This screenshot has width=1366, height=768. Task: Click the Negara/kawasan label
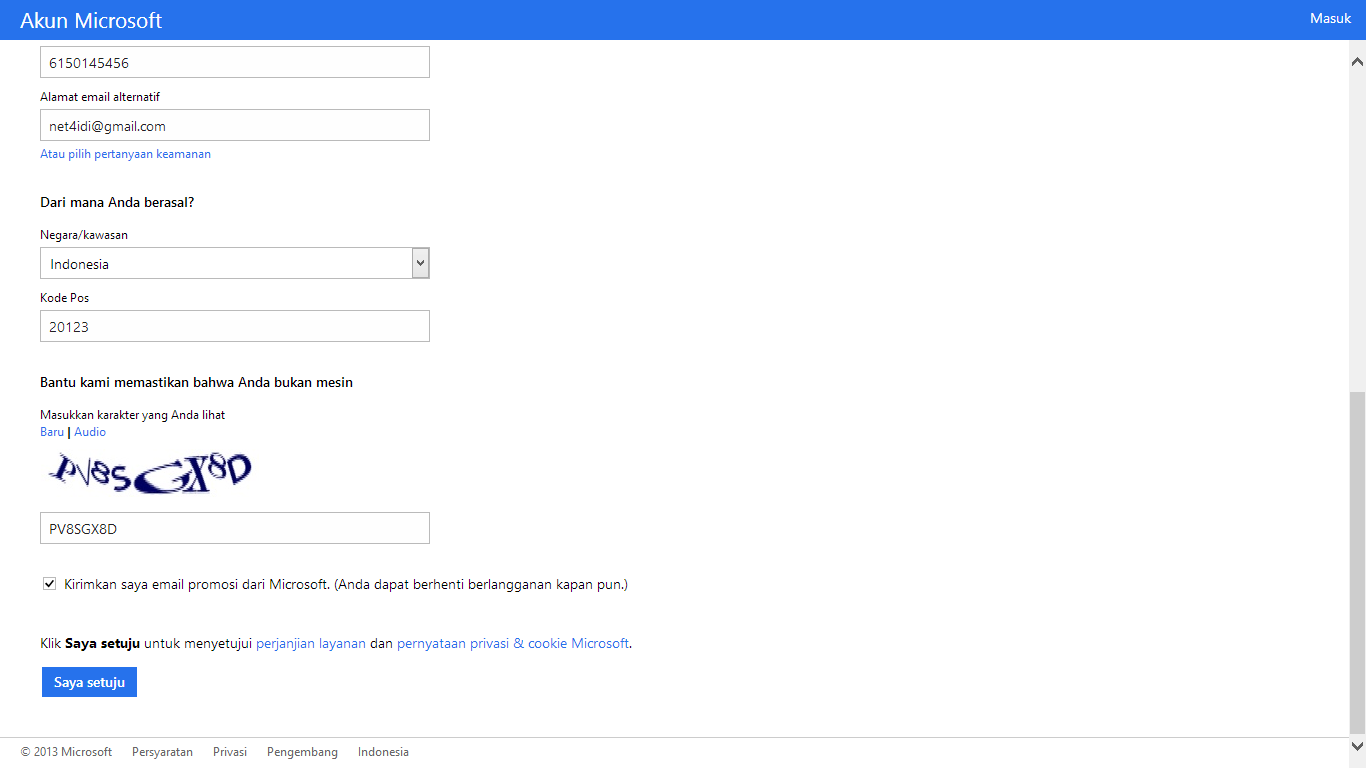84,235
